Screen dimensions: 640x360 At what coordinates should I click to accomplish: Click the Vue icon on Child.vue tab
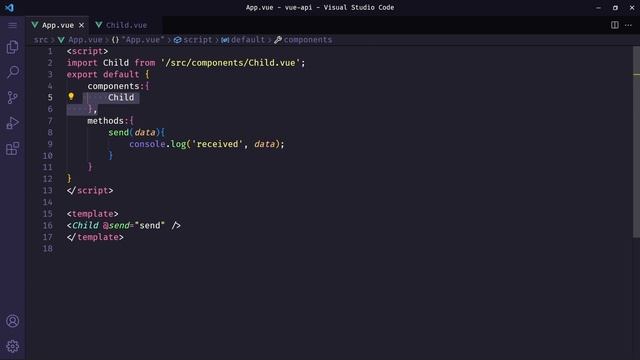[98, 25]
